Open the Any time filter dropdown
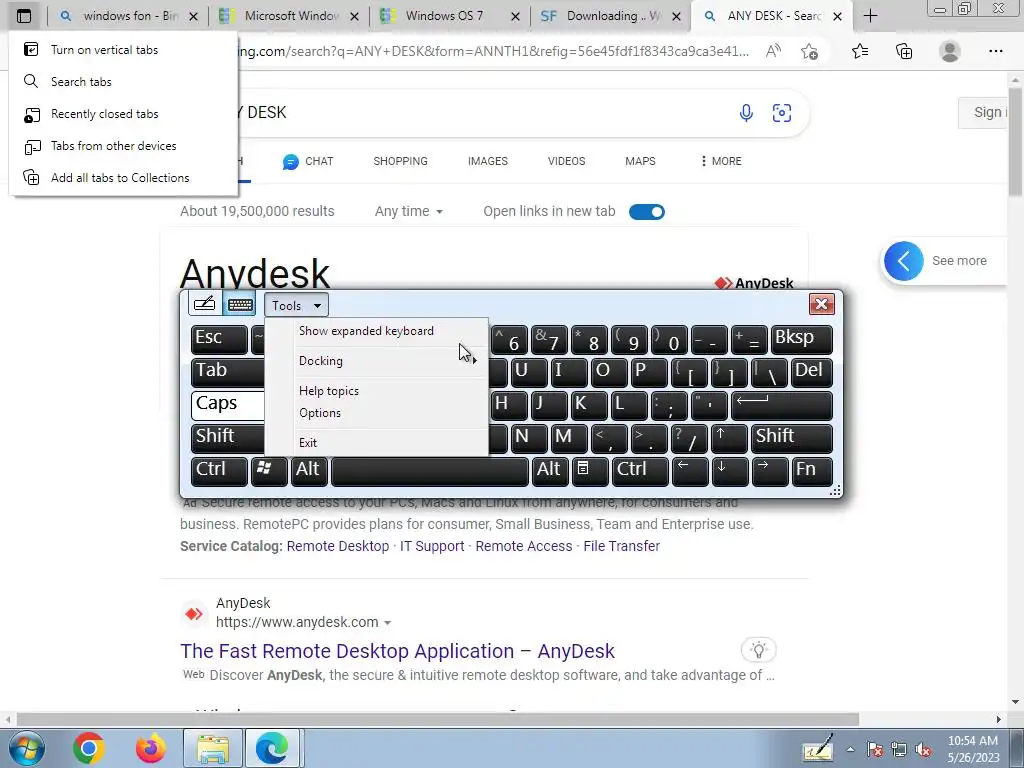This screenshot has height=768, width=1024. [409, 212]
